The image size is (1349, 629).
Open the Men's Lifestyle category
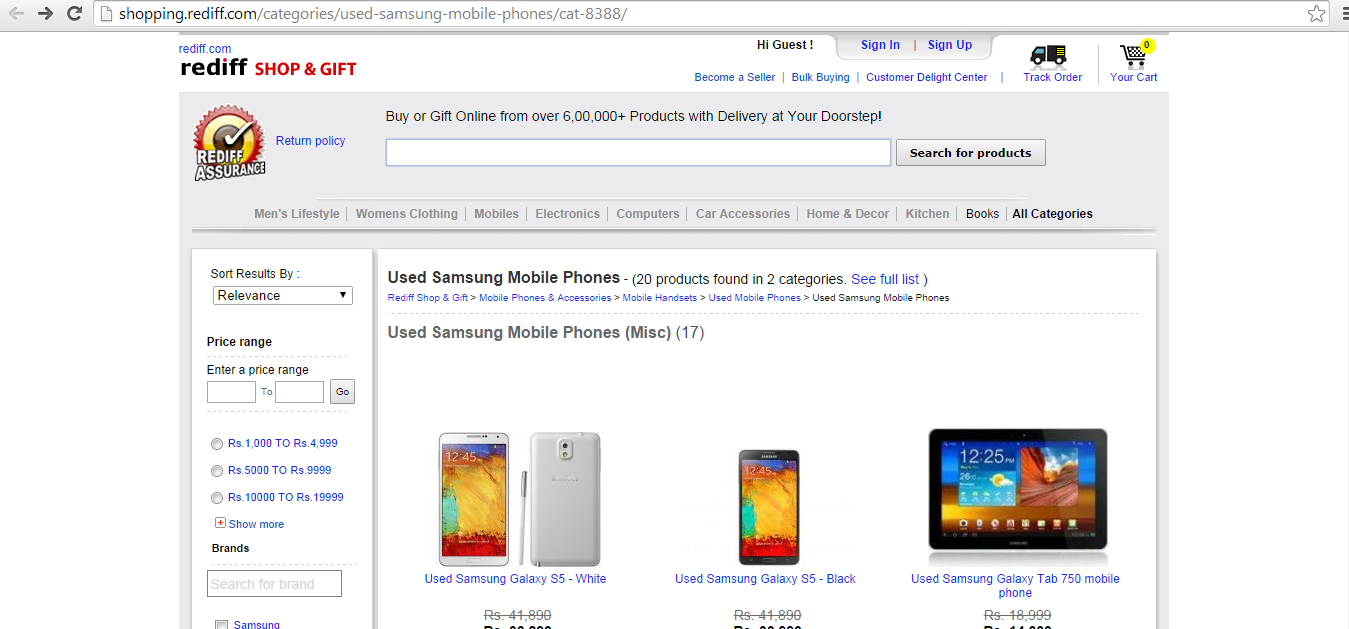(296, 214)
